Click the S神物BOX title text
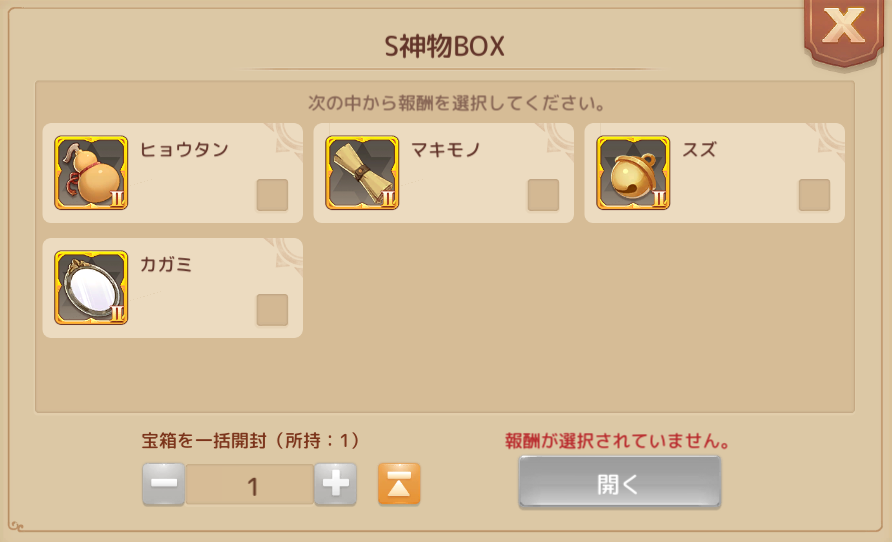The height and width of the screenshot is (542, 892). (x=444, y=46)
